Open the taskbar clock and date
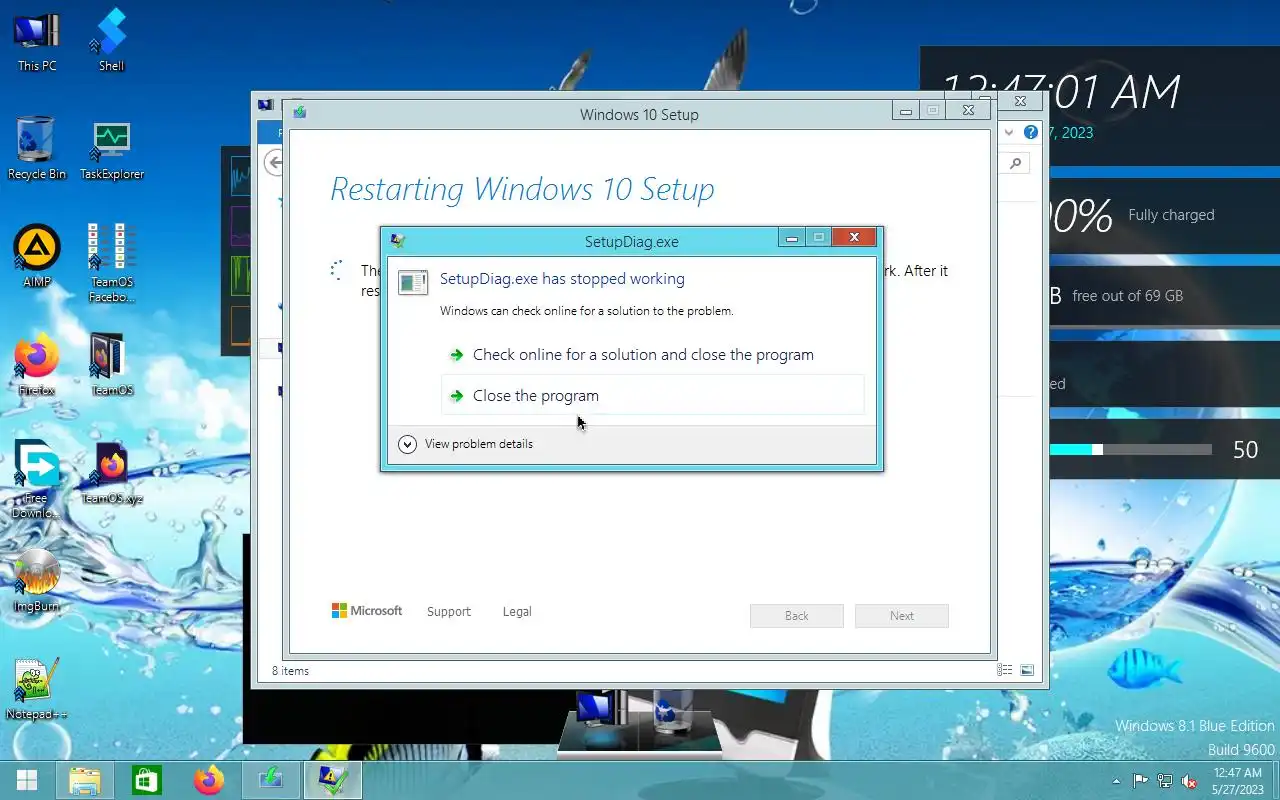 click(1237, 781)
